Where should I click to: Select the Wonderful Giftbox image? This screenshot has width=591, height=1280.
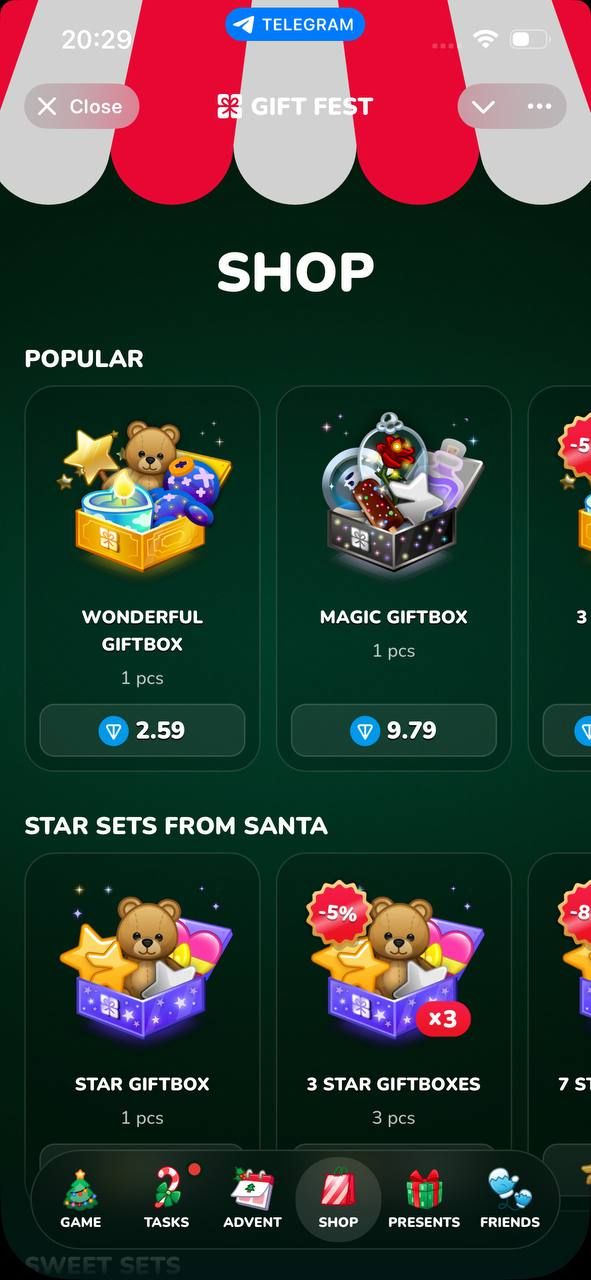[142, 495]
